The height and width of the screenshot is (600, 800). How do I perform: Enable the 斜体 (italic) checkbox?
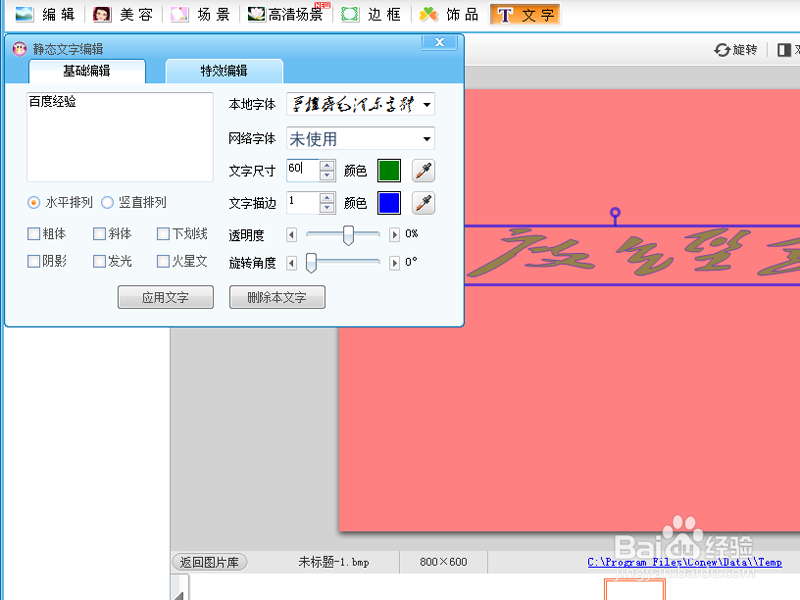pyautogui.click(x=99, y=234)
